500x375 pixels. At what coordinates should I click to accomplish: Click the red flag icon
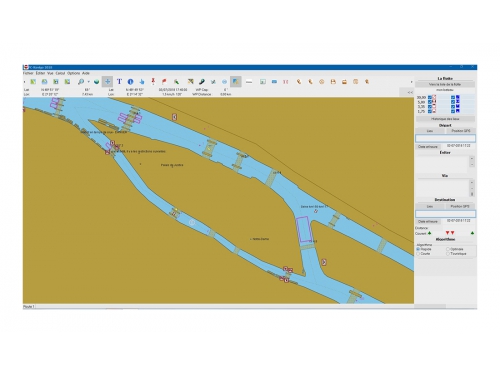[164, 82]
